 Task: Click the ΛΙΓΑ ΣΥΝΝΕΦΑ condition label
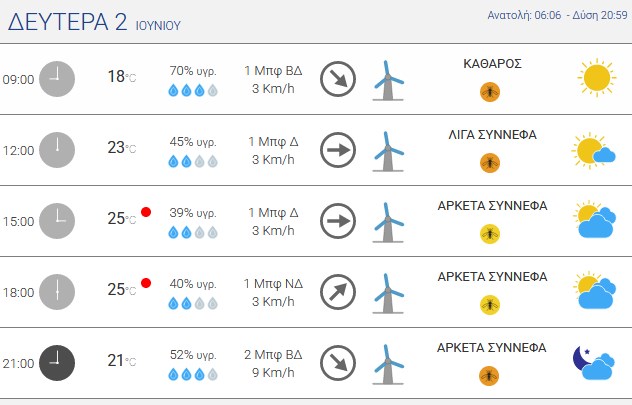[x=492, y=135]
